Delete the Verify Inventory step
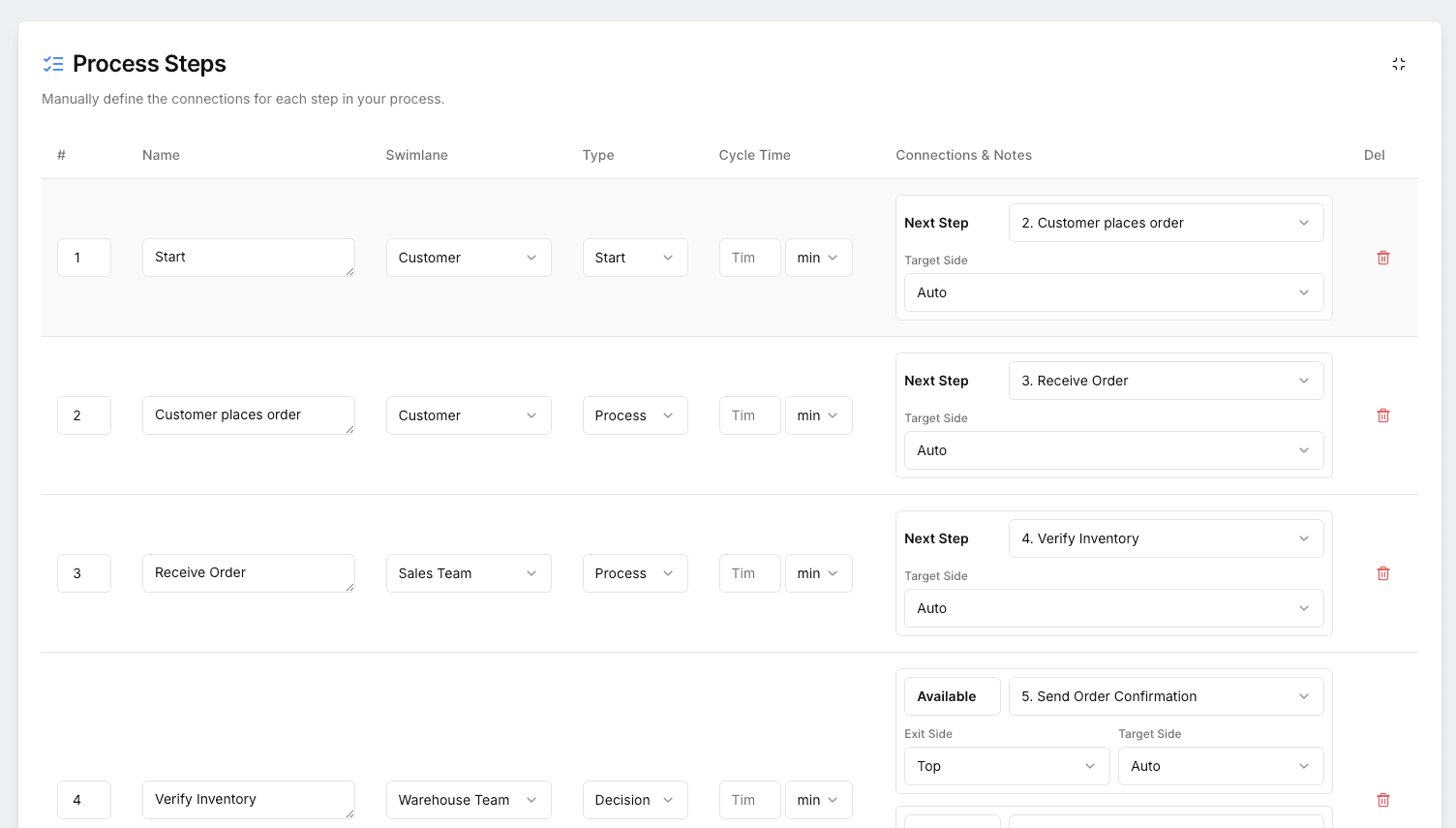 [1383, 800]
